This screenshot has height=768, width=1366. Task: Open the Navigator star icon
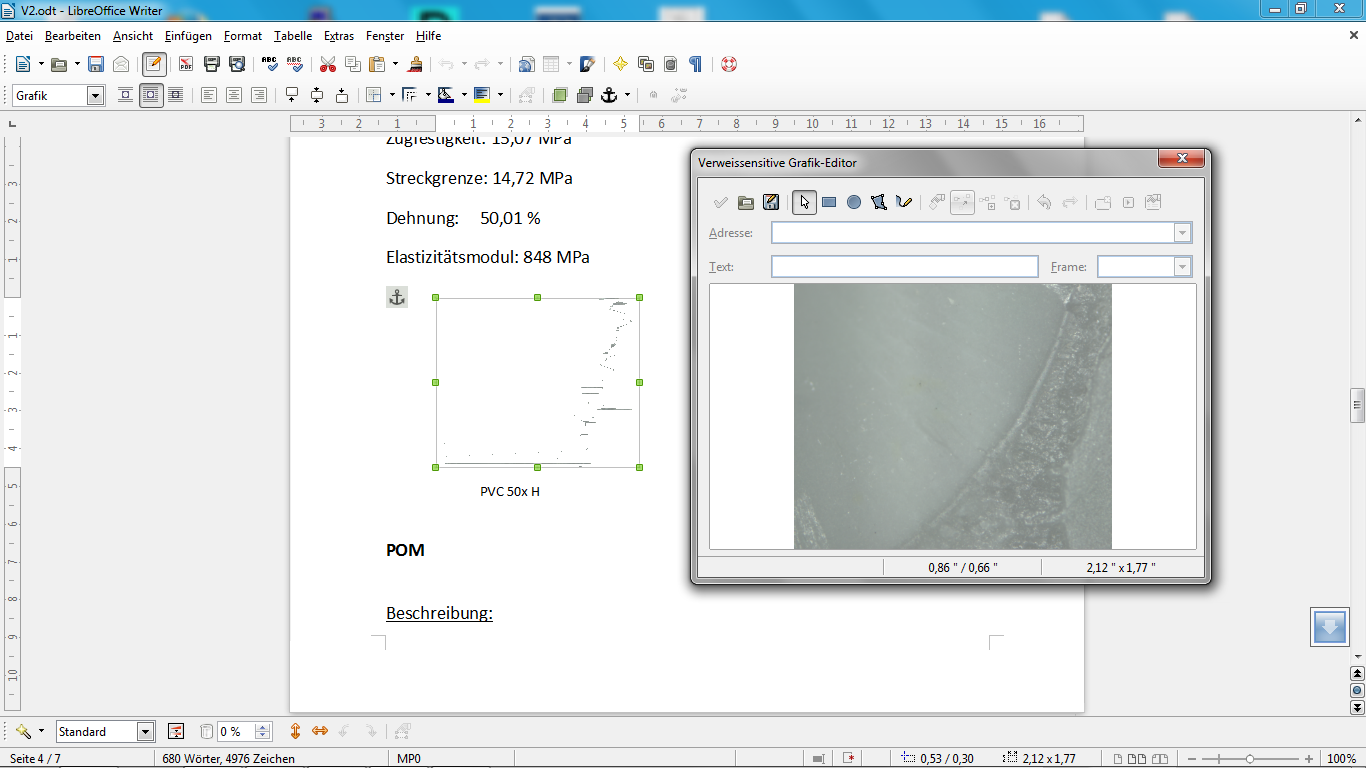coord(620,64)
